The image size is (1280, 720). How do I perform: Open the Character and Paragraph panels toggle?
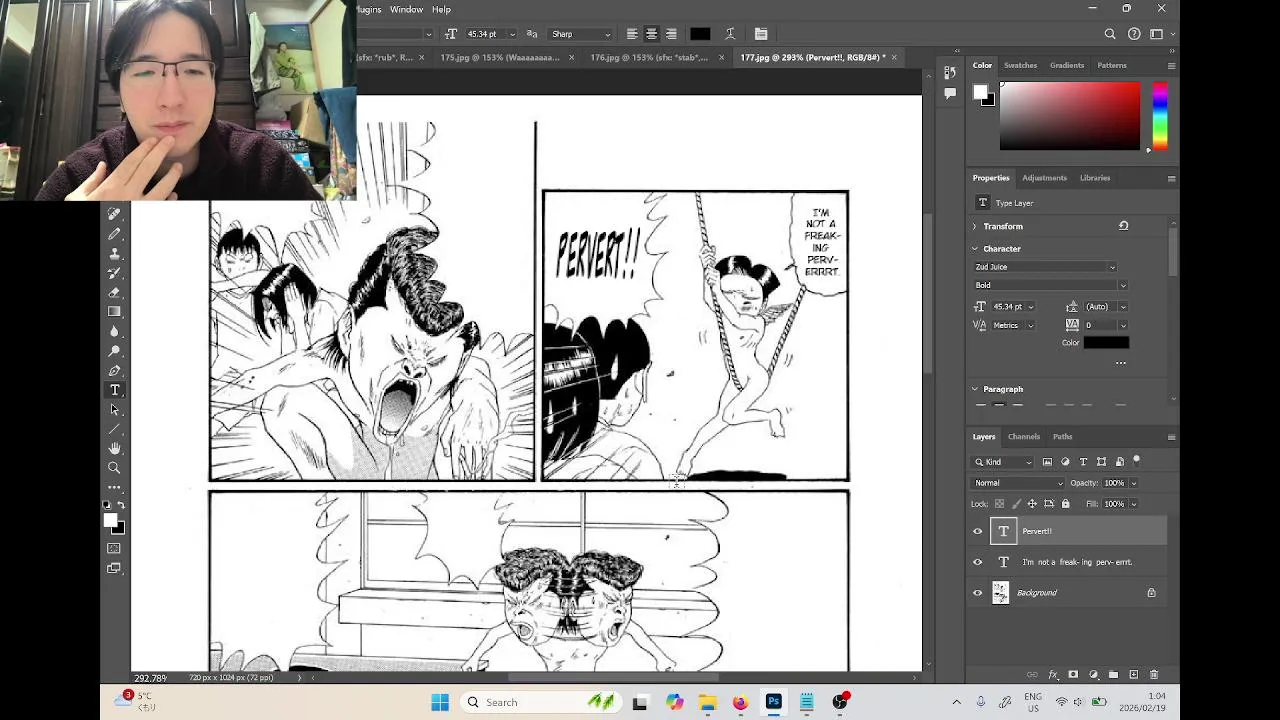click(x=761, y=34)
